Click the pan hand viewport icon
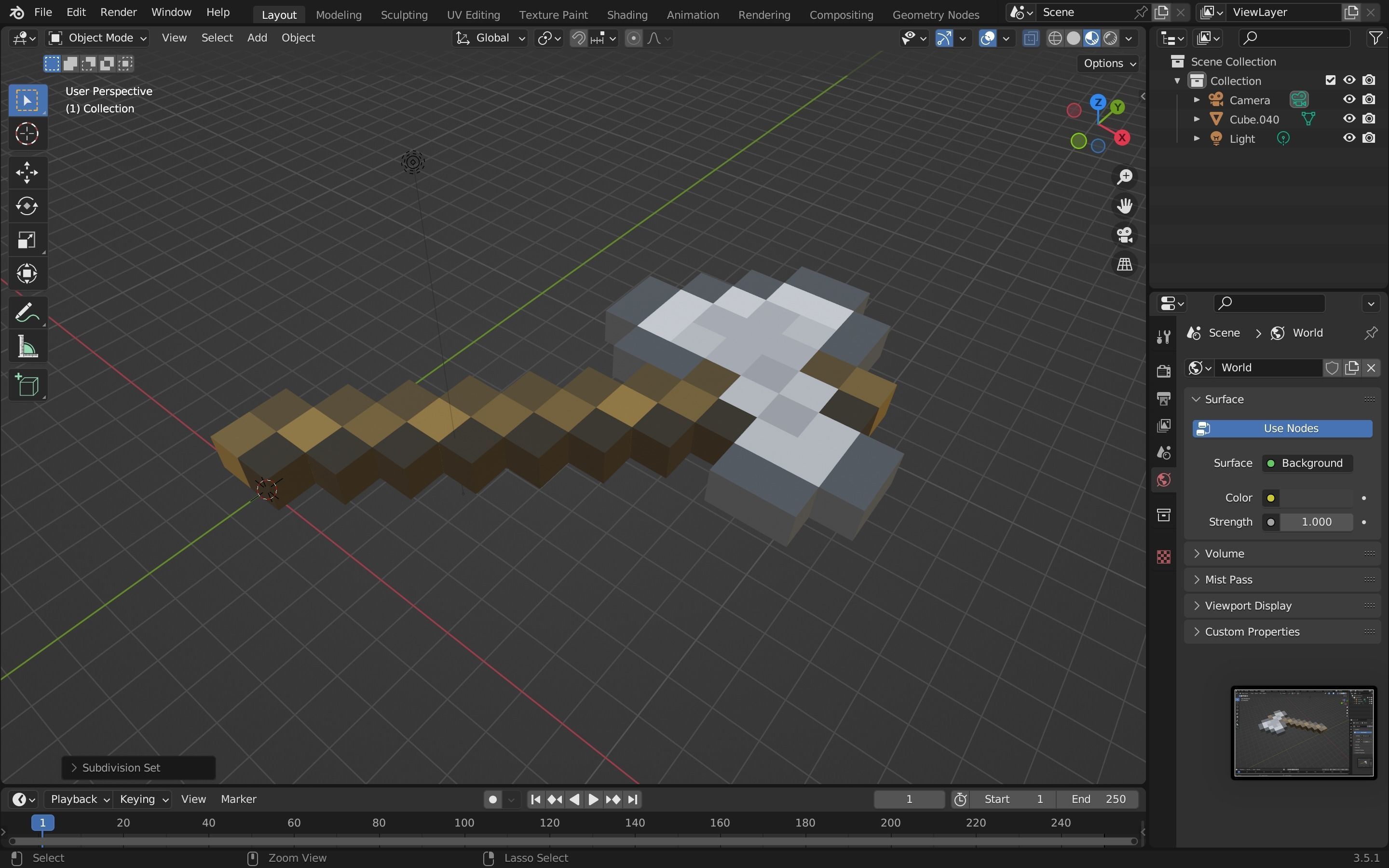Screen dimensions: 1389x868 pos(1124,205)
